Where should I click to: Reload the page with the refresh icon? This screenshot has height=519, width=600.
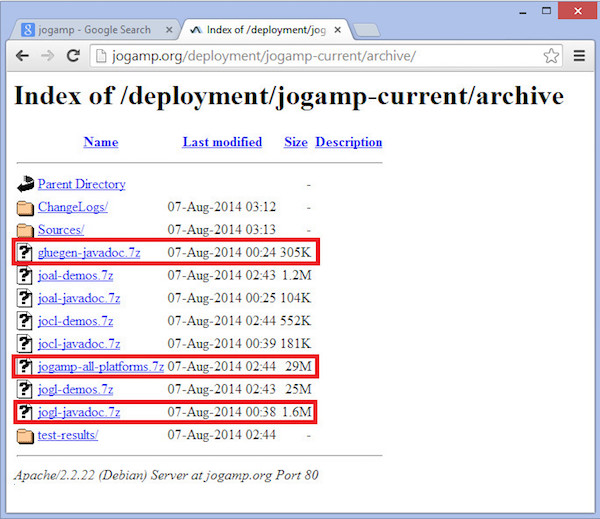tap(73, 56)
